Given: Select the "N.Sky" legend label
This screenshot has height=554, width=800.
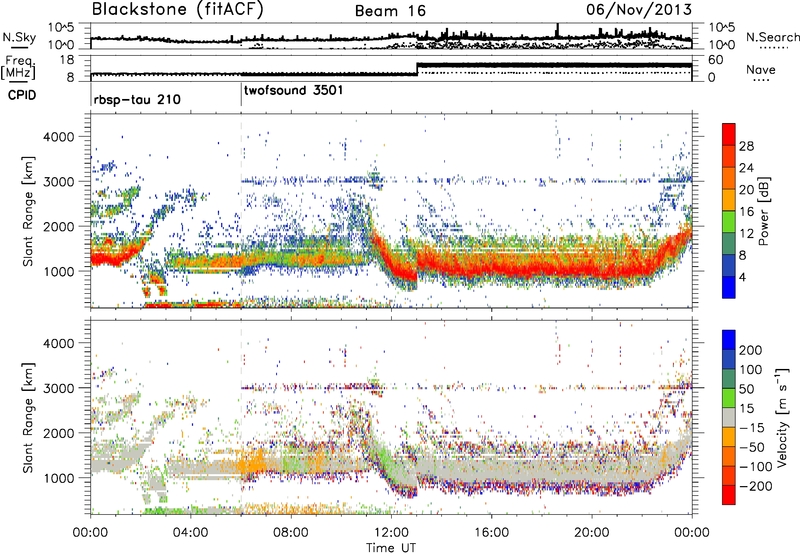Looking at the screenshot, I should (19, 37).
